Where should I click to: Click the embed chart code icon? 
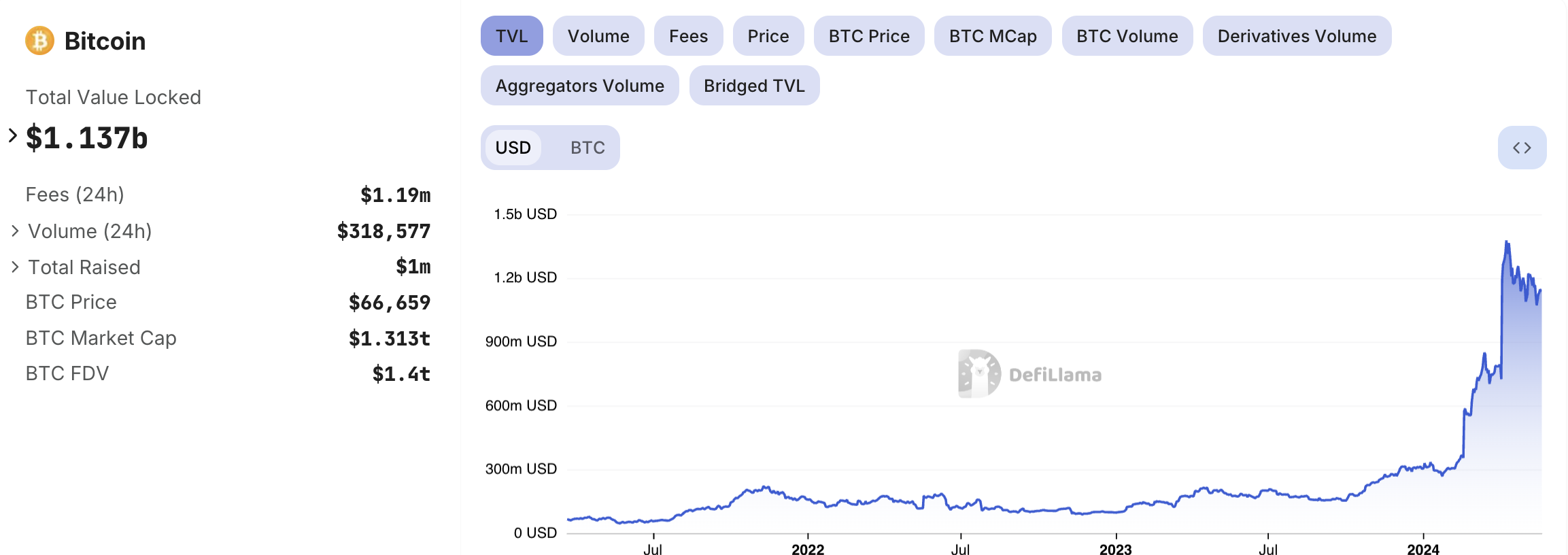[x=1522, y=148]
